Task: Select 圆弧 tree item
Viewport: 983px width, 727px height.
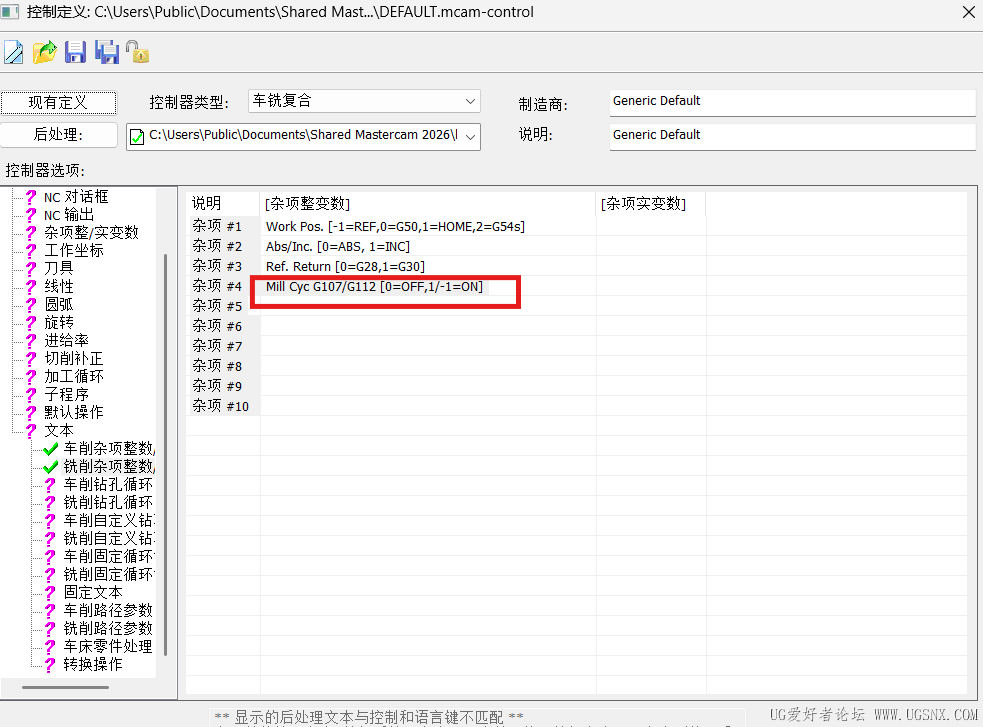Action: click(58, 305)
